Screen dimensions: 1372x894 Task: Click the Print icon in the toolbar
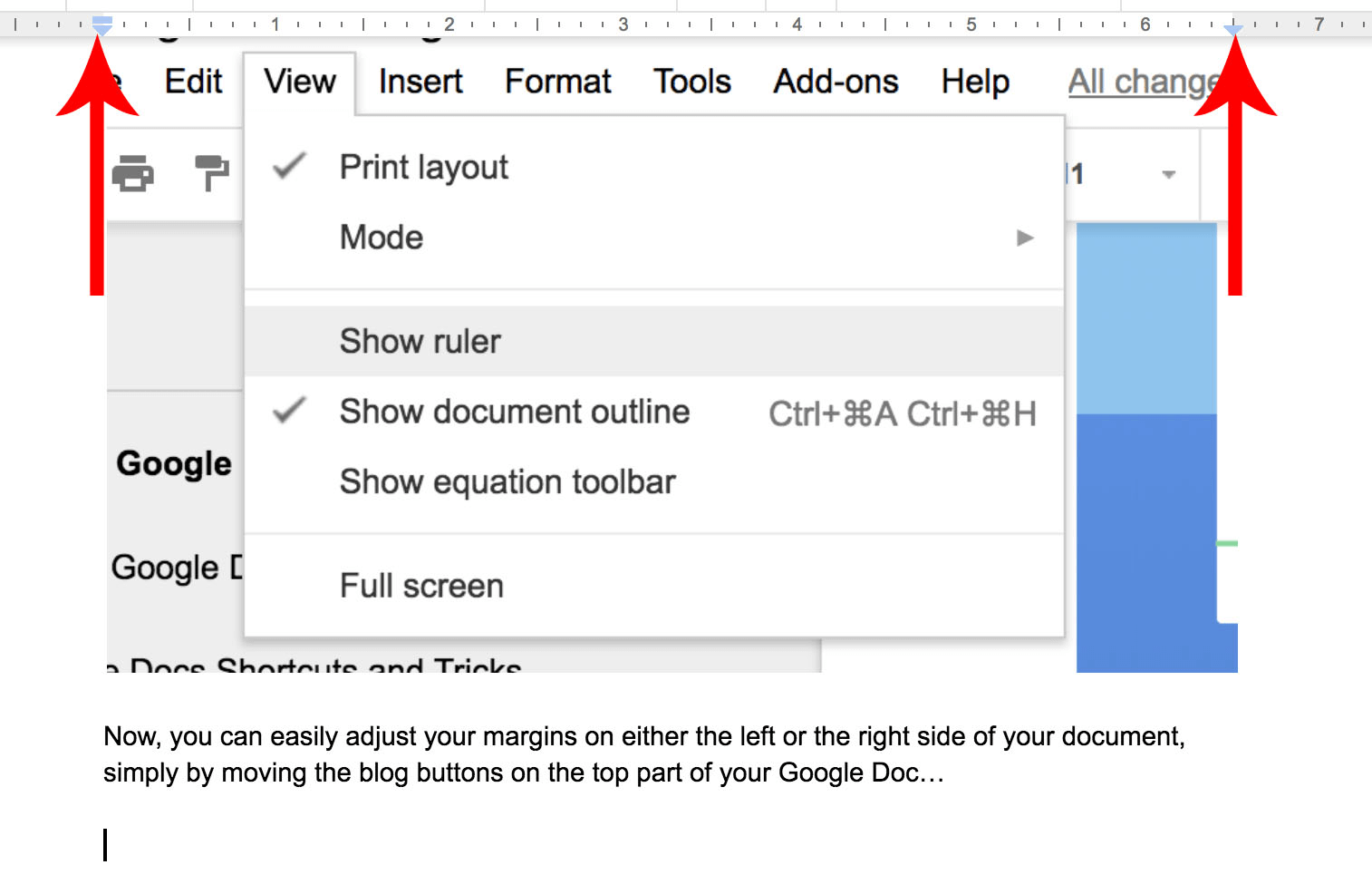click(135, 174)
